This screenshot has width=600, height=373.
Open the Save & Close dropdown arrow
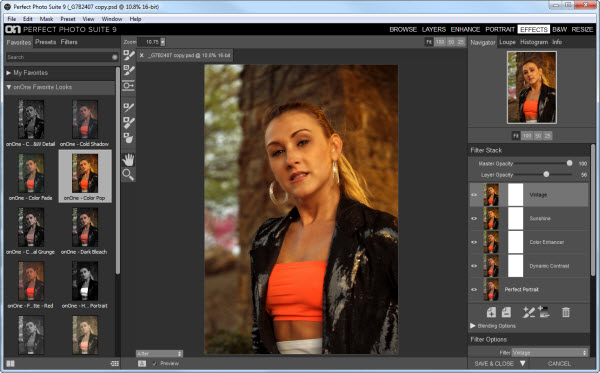(x=523, y=363)
